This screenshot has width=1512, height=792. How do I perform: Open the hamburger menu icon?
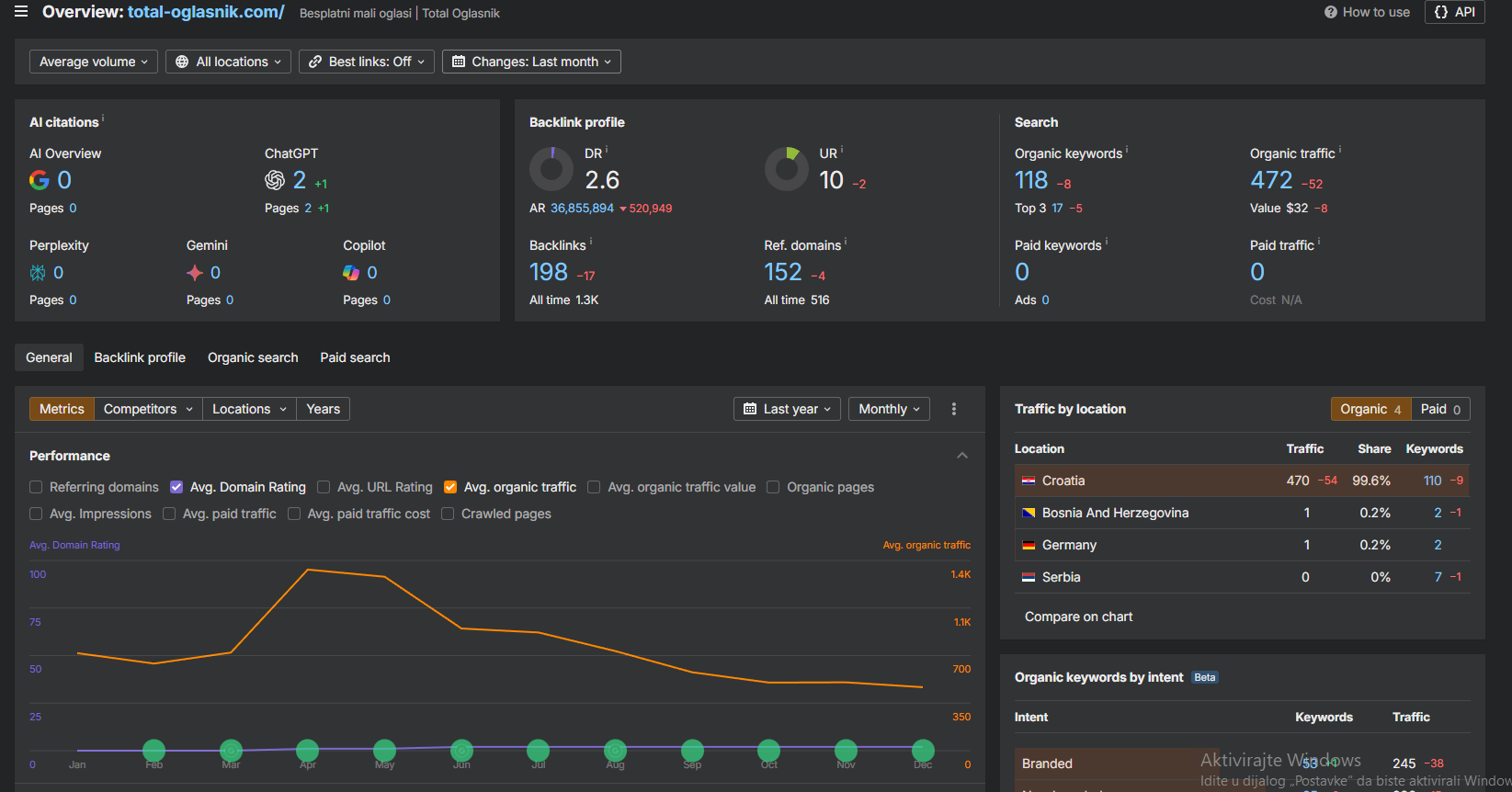click(21, 12)
